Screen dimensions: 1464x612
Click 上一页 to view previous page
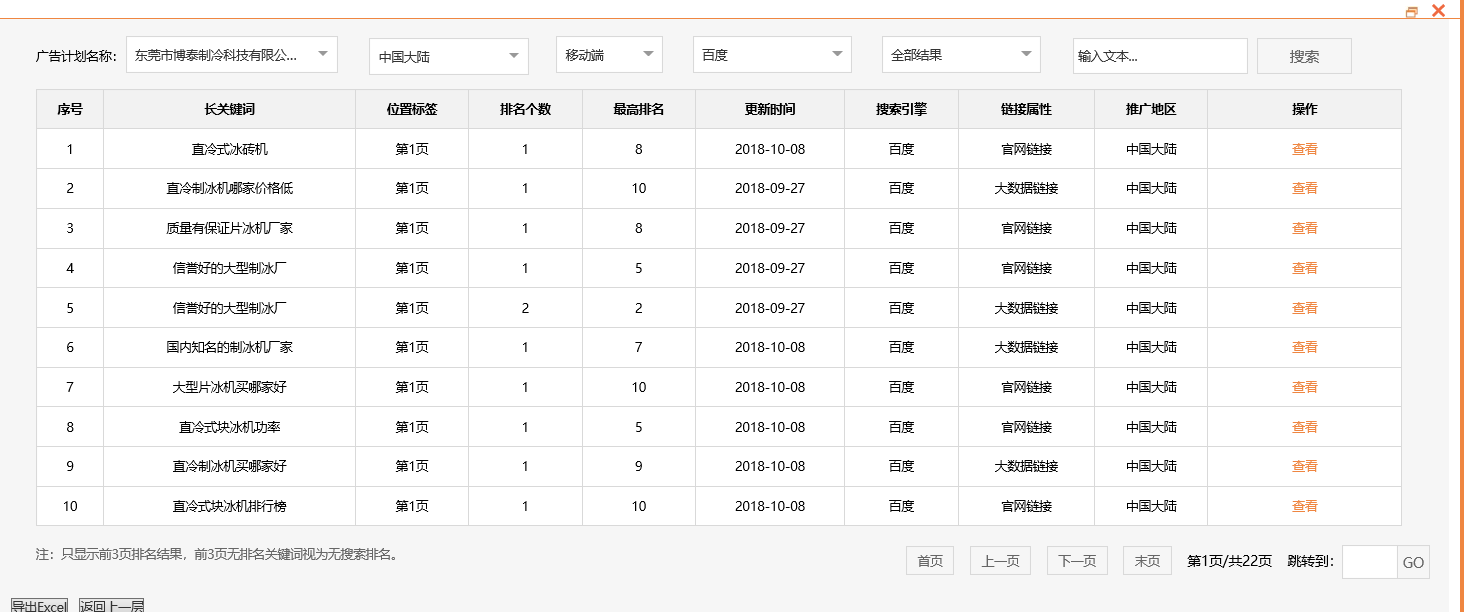click(1000, 560)
